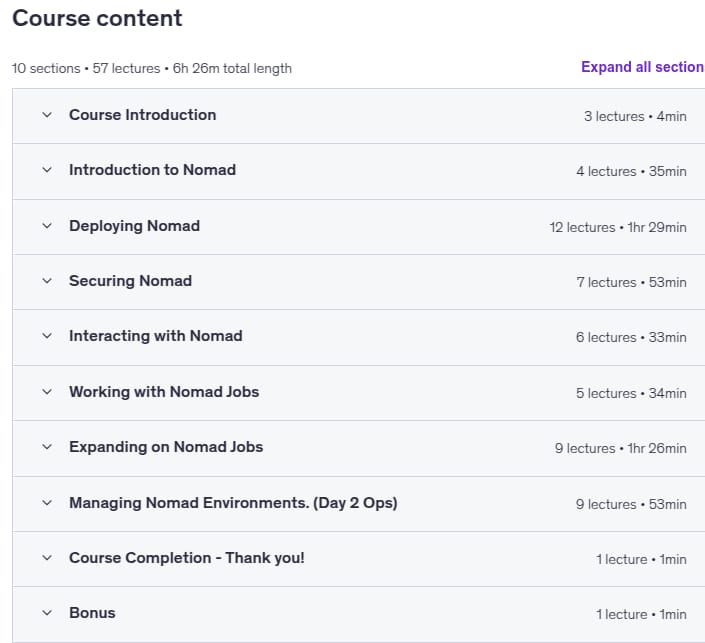Click '7 lectures • 53min' text
Viewport: 705px width, 643px height.
[631, 282]
